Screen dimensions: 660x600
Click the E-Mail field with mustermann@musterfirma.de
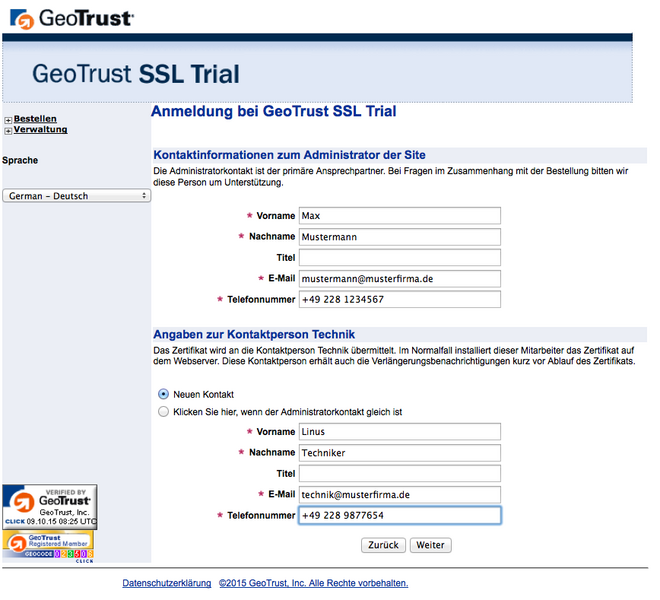click(x=399, y=279)
